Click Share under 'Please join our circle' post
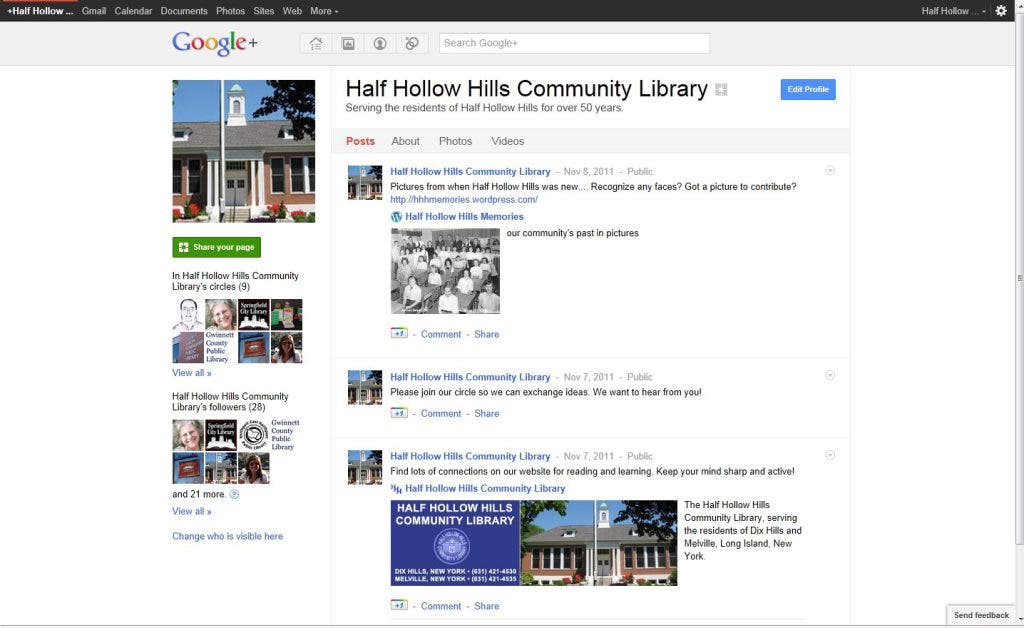 point(487,413)
